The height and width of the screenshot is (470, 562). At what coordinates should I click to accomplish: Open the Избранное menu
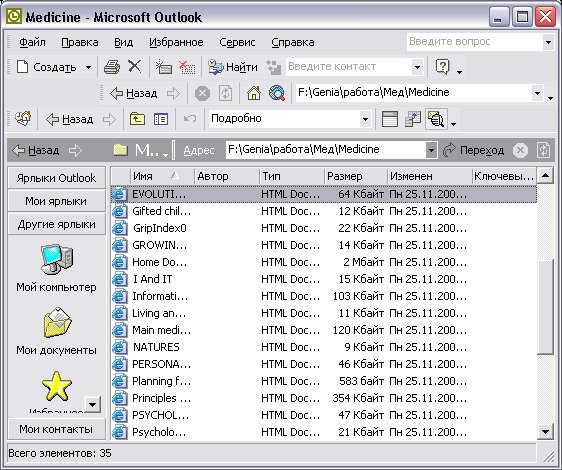coord(176,42)
